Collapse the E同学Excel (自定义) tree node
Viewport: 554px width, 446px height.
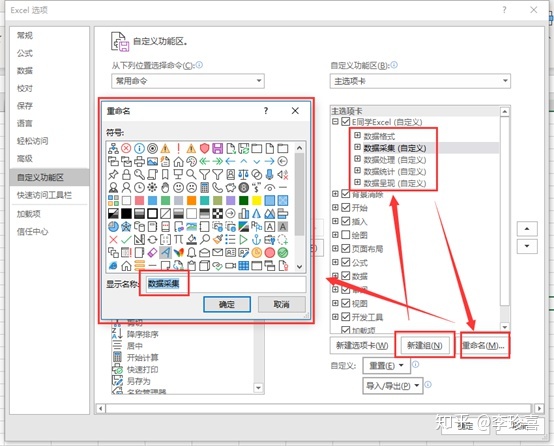tap(335, 122)
